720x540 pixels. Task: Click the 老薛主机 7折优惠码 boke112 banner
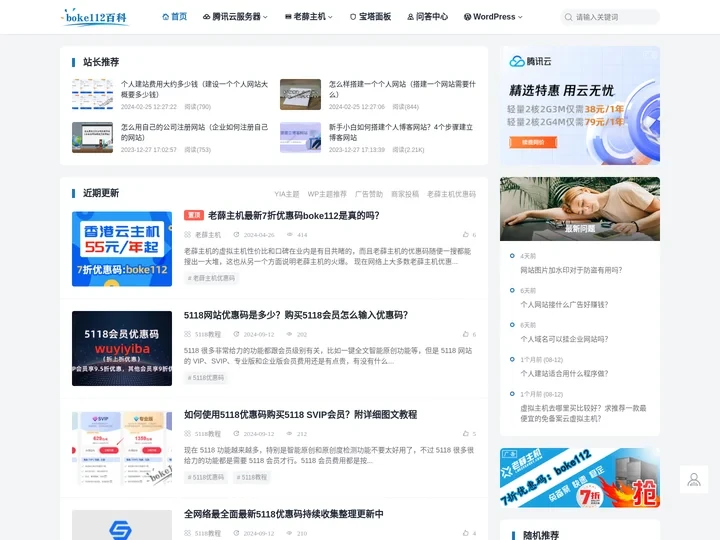(x=580, y=478)
